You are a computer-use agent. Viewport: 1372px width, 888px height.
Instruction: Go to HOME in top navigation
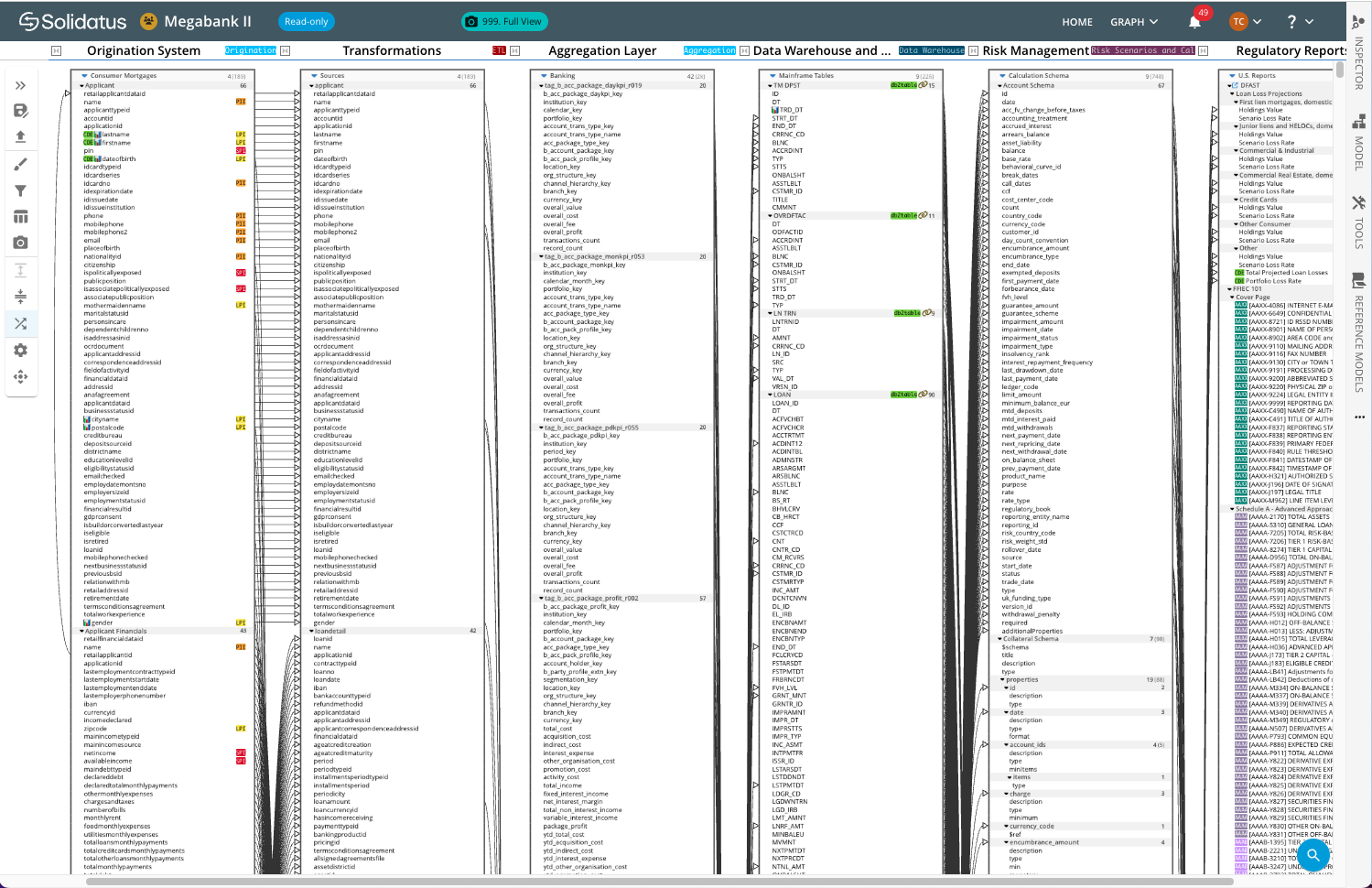coord(1077,22)
